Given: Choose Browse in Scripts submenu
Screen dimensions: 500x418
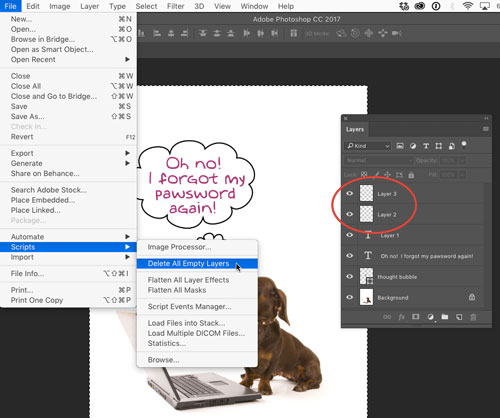Looking at the screenshot, I should [x=197, y=360].
